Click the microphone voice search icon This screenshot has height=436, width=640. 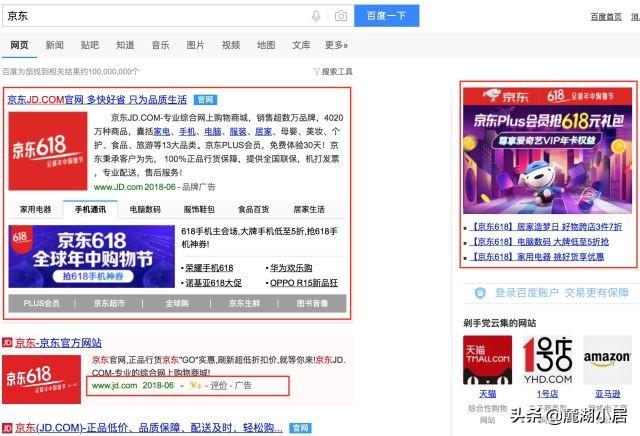(x=316, y=16)
